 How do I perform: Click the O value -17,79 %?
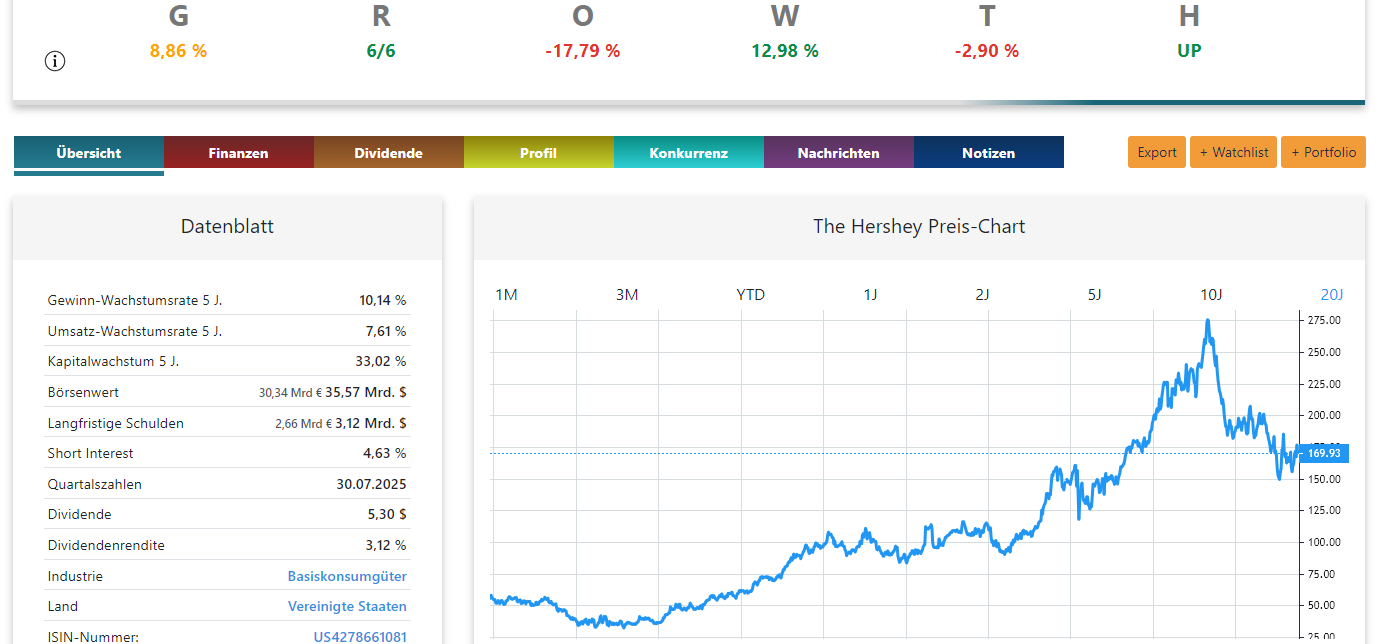(x=582, y=50)
